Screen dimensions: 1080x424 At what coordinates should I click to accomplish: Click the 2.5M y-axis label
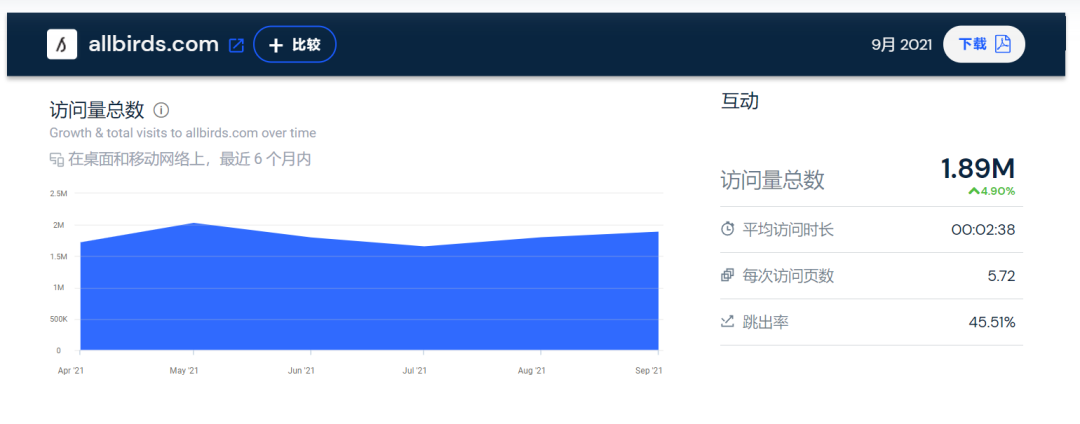point(59,193)
